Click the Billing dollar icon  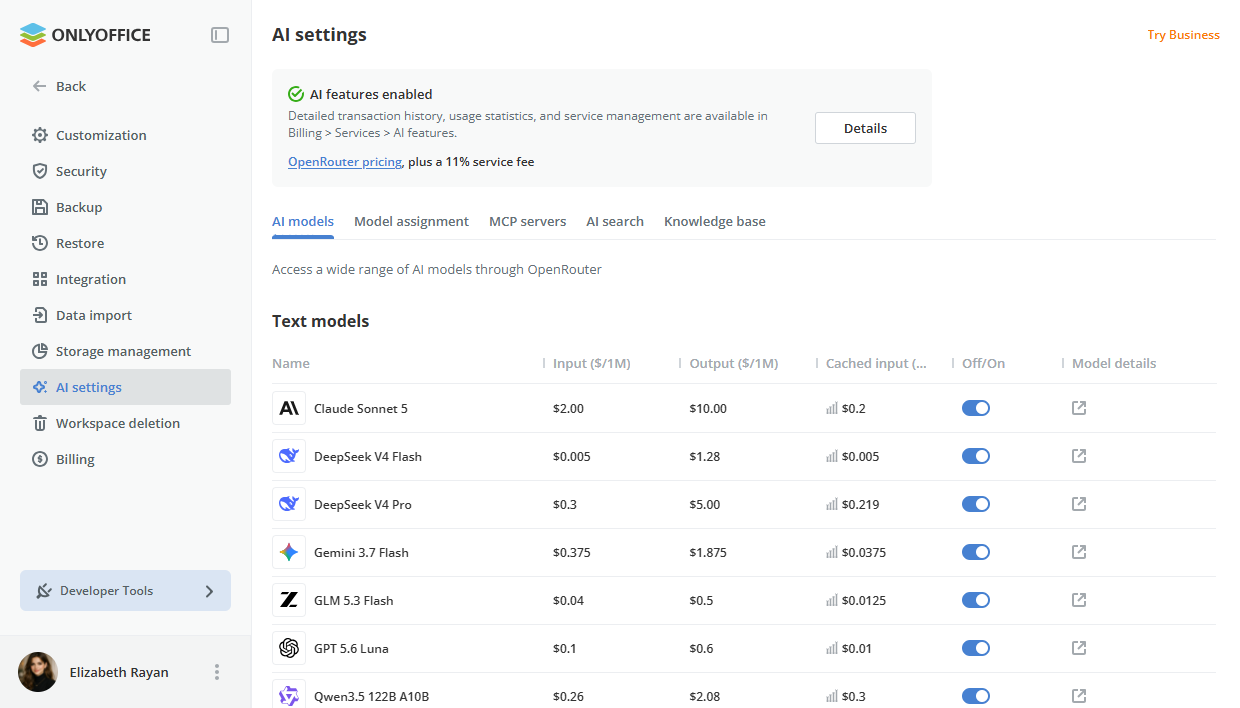(40, 459)
